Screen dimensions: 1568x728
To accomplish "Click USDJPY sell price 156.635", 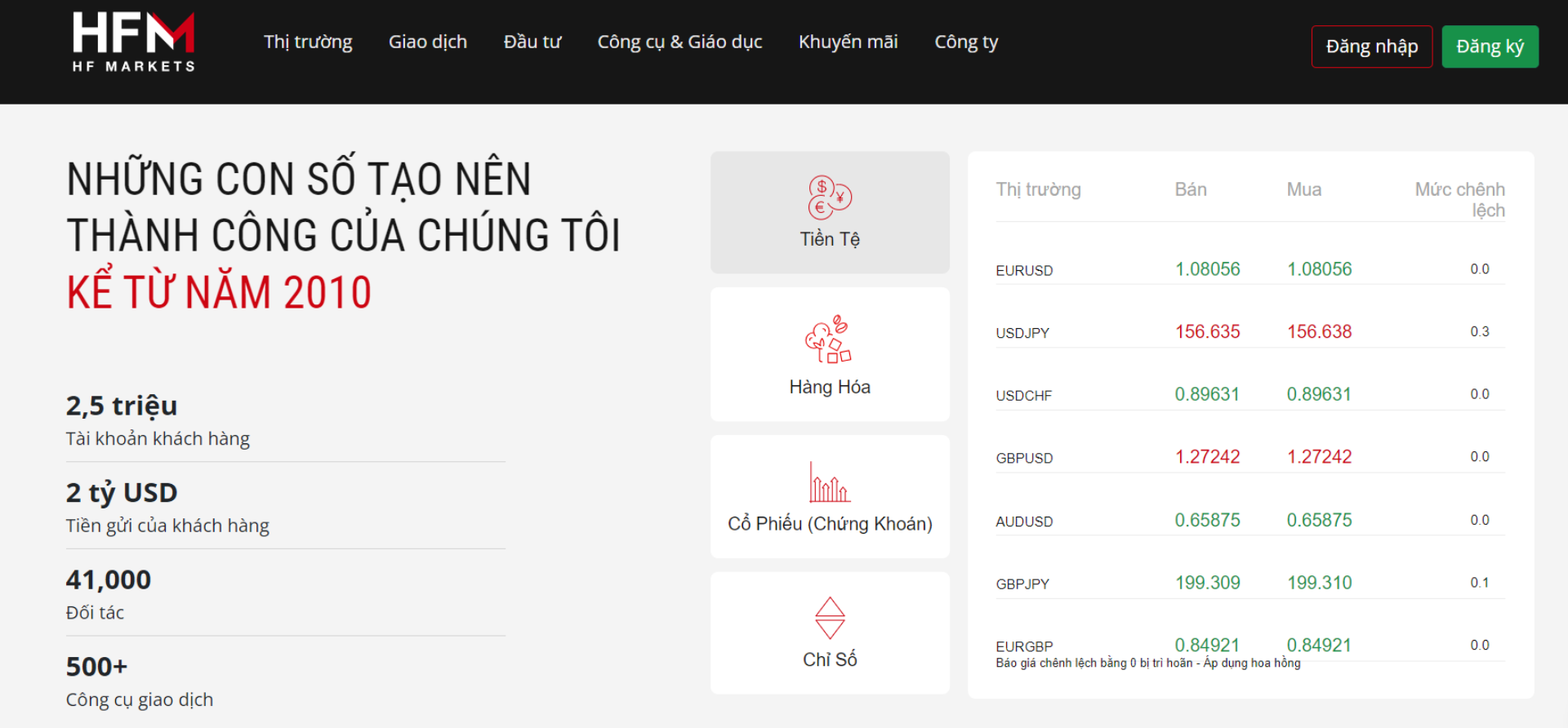I will [x=1207, y=332].
